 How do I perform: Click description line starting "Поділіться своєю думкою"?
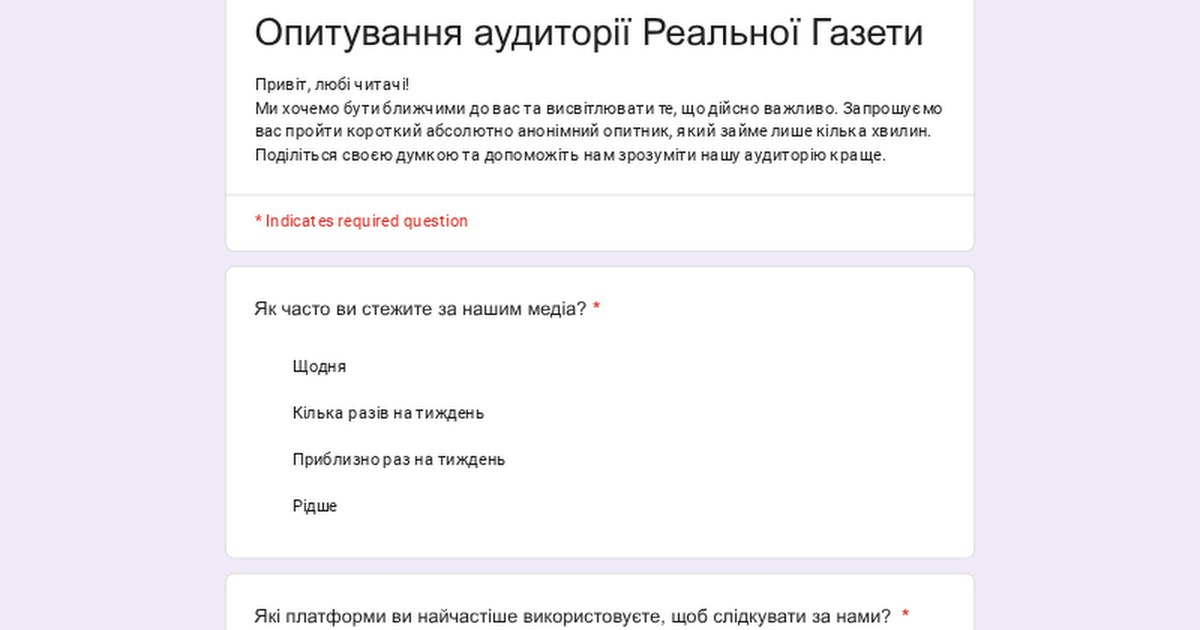coord(570,155)
